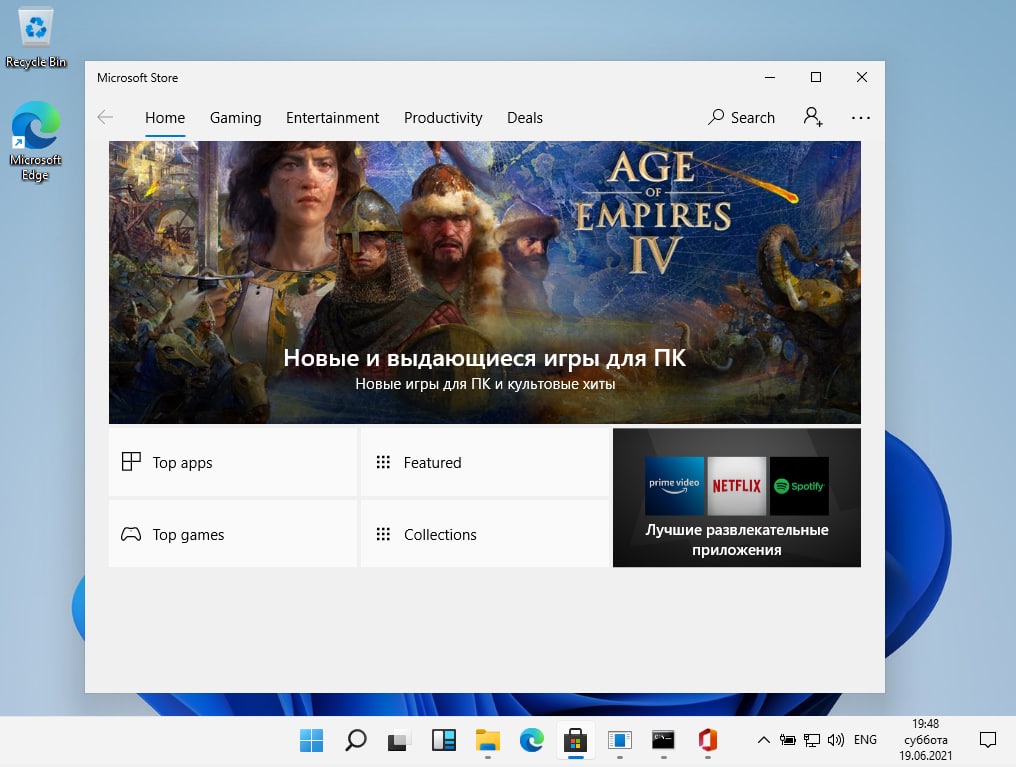The height and width of the screenshot is (767, 1016).
Task: Open the Top games tile
Action: click(233, 534)
